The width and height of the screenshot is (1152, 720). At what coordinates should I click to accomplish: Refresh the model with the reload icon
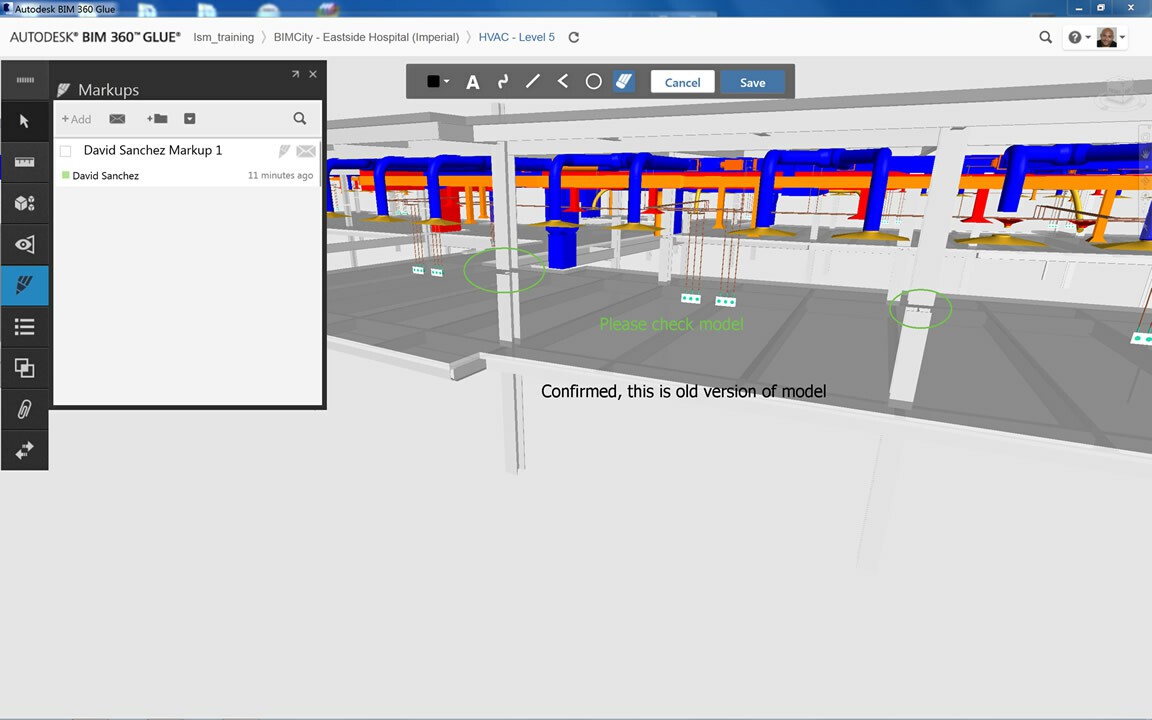pyautogui.click(x=573, y=37)
